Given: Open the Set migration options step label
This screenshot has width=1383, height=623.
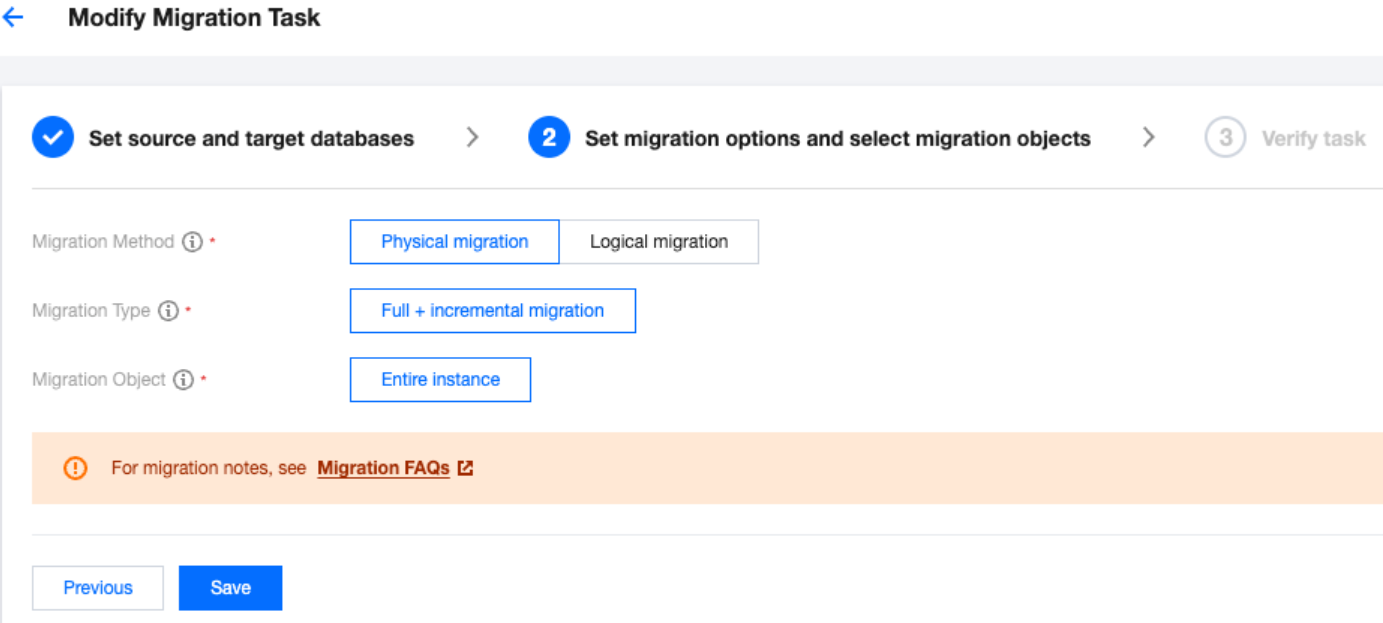Looking at the screenshot, I should point(837,139).
